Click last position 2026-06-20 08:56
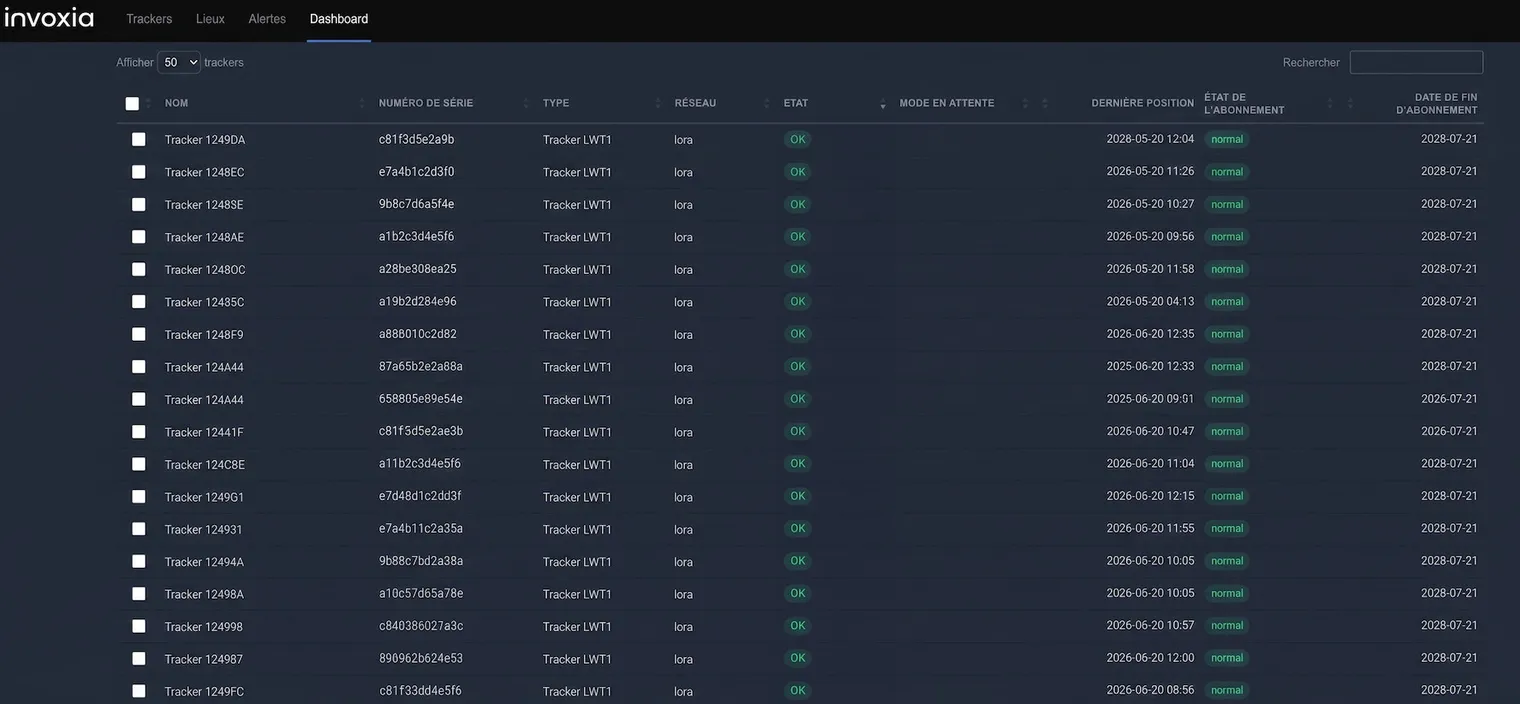Screen dimensions: 1520x704 coord(1150,690)
